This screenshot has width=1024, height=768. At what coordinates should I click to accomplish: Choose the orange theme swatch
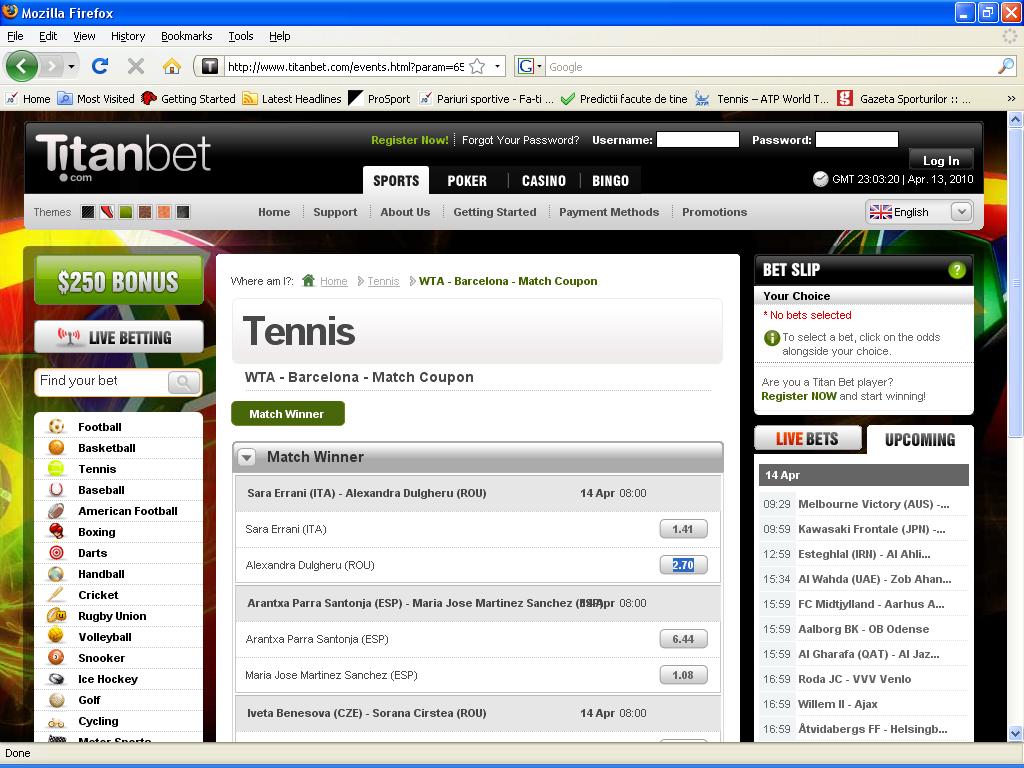(x=163, y=212)
